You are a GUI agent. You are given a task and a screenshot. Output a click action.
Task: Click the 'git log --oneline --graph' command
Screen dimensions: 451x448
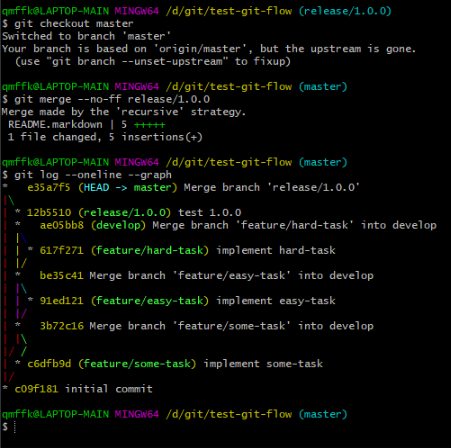87,175
